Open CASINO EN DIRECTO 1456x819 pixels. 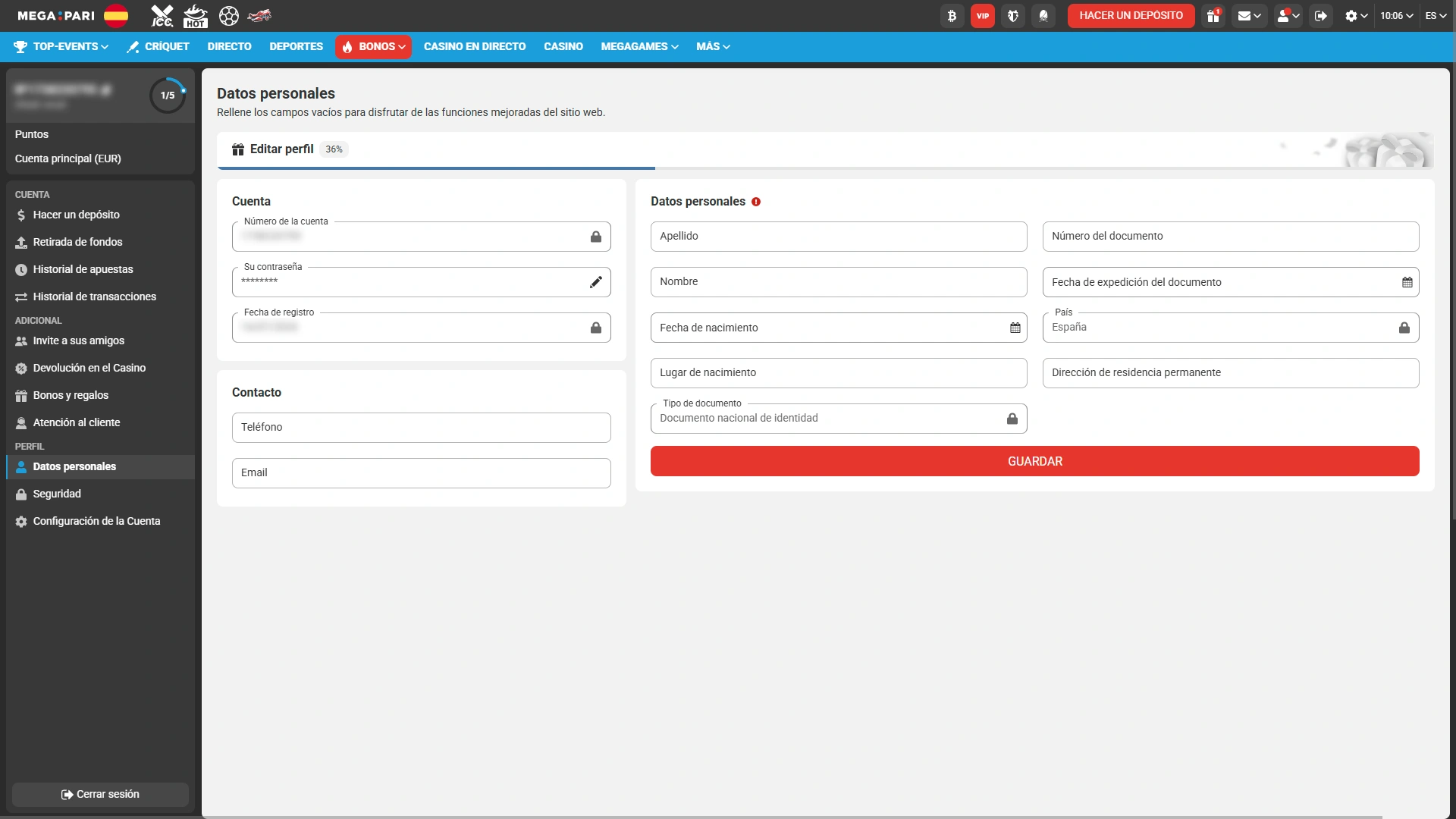tap(475, 46)
